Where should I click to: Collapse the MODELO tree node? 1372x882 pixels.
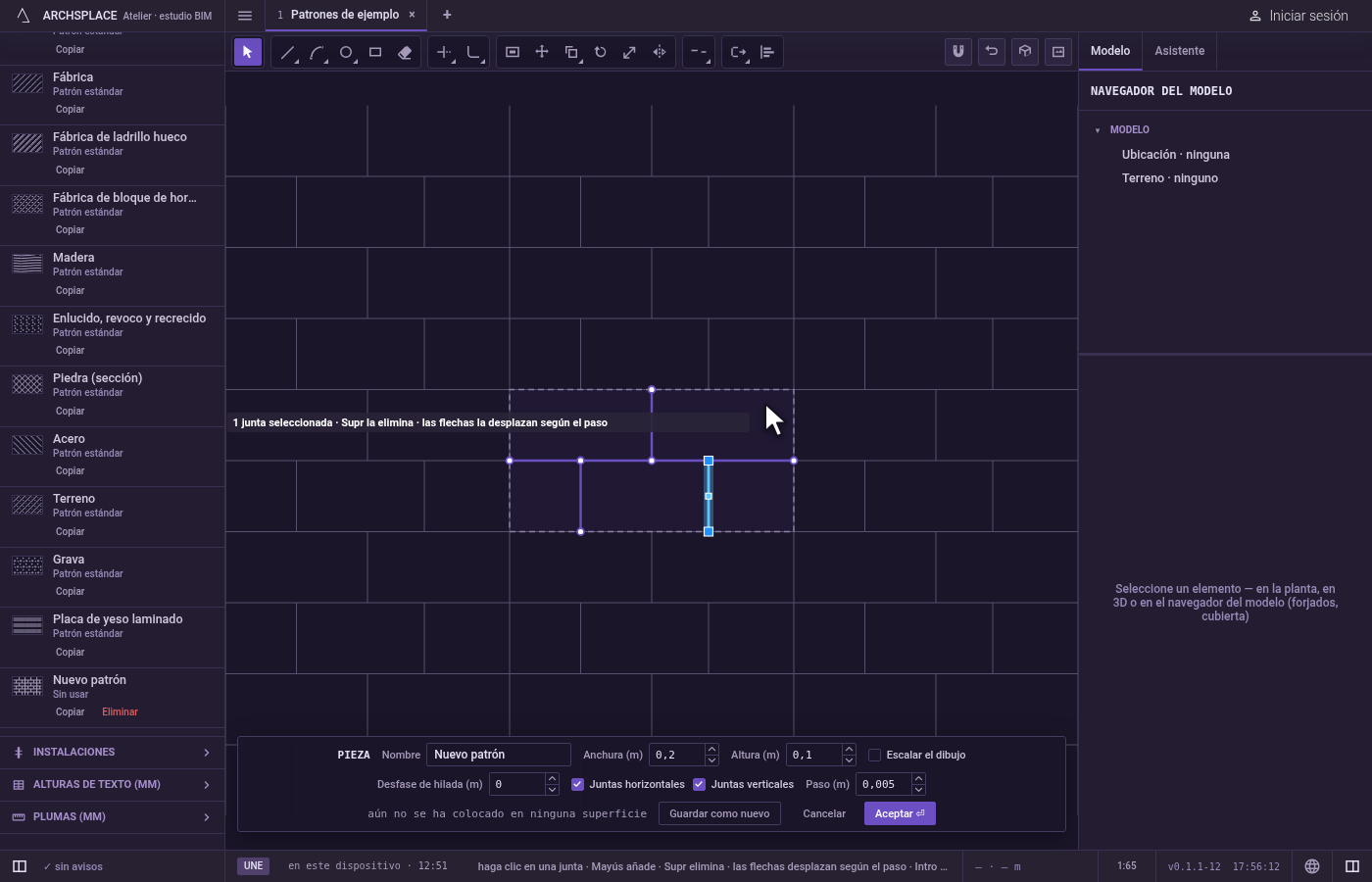coord(1098,129)
